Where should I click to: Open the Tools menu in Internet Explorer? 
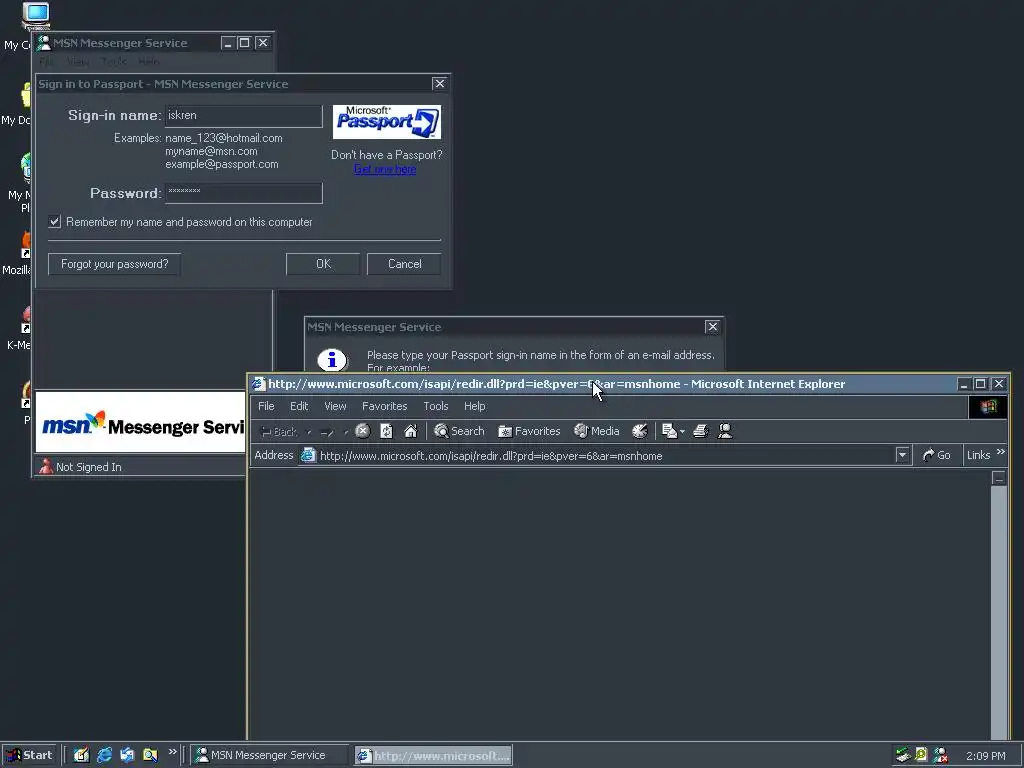[436, 406]
